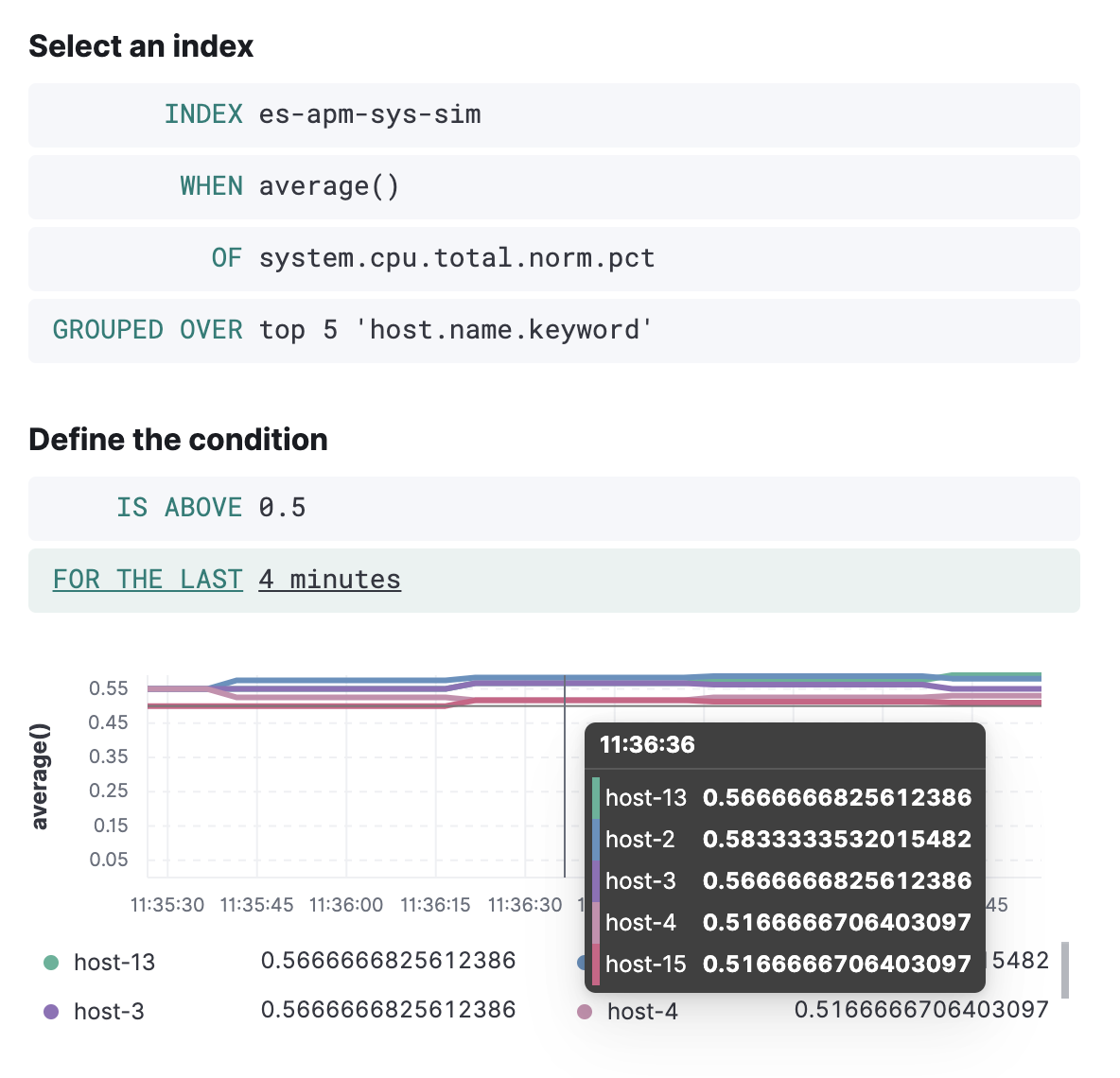Click the 11:35:30 axis label
This screenshot has height=1078, width=1120.
click(167, 905)
